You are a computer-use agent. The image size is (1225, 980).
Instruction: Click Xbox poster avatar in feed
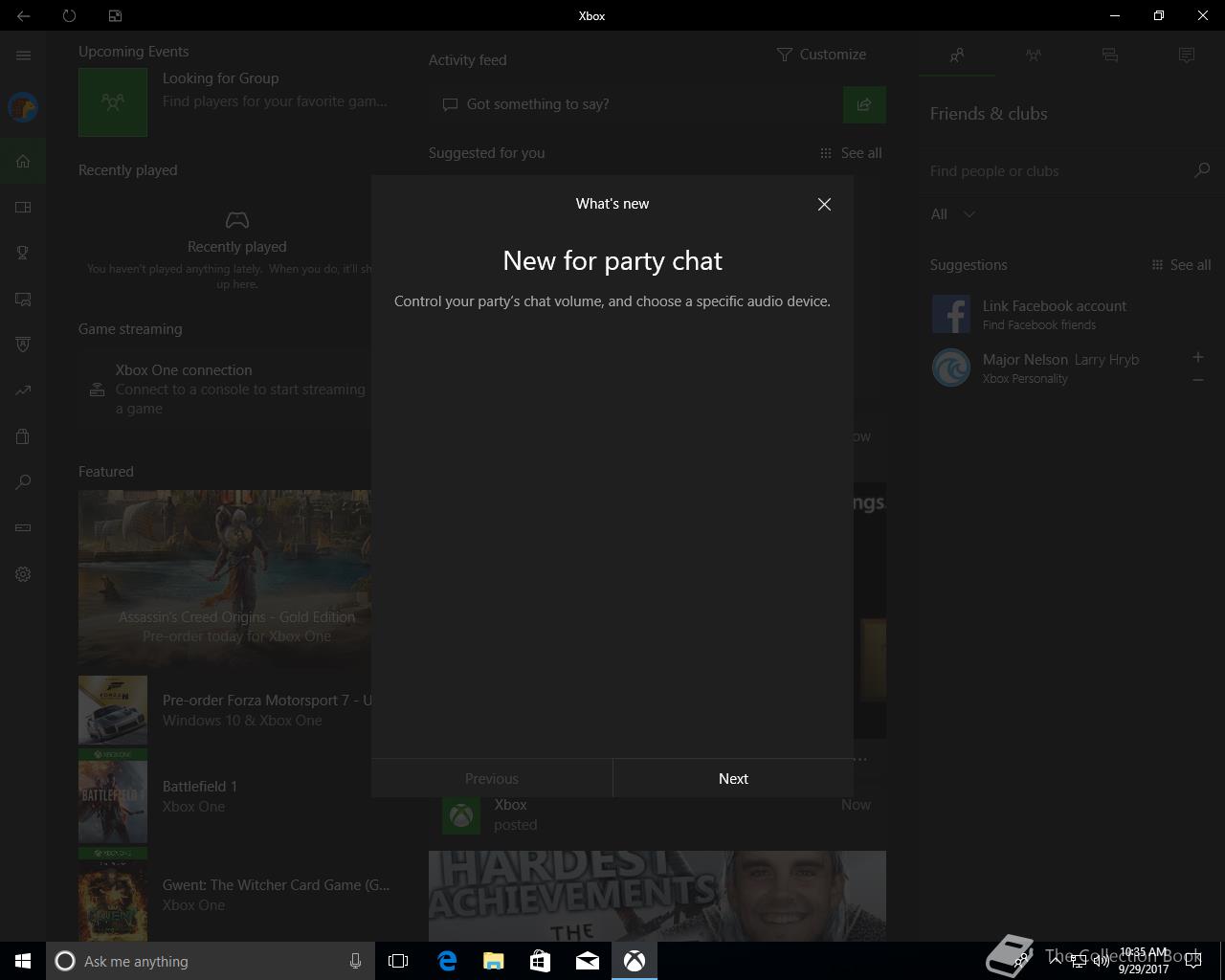(461, 815)
